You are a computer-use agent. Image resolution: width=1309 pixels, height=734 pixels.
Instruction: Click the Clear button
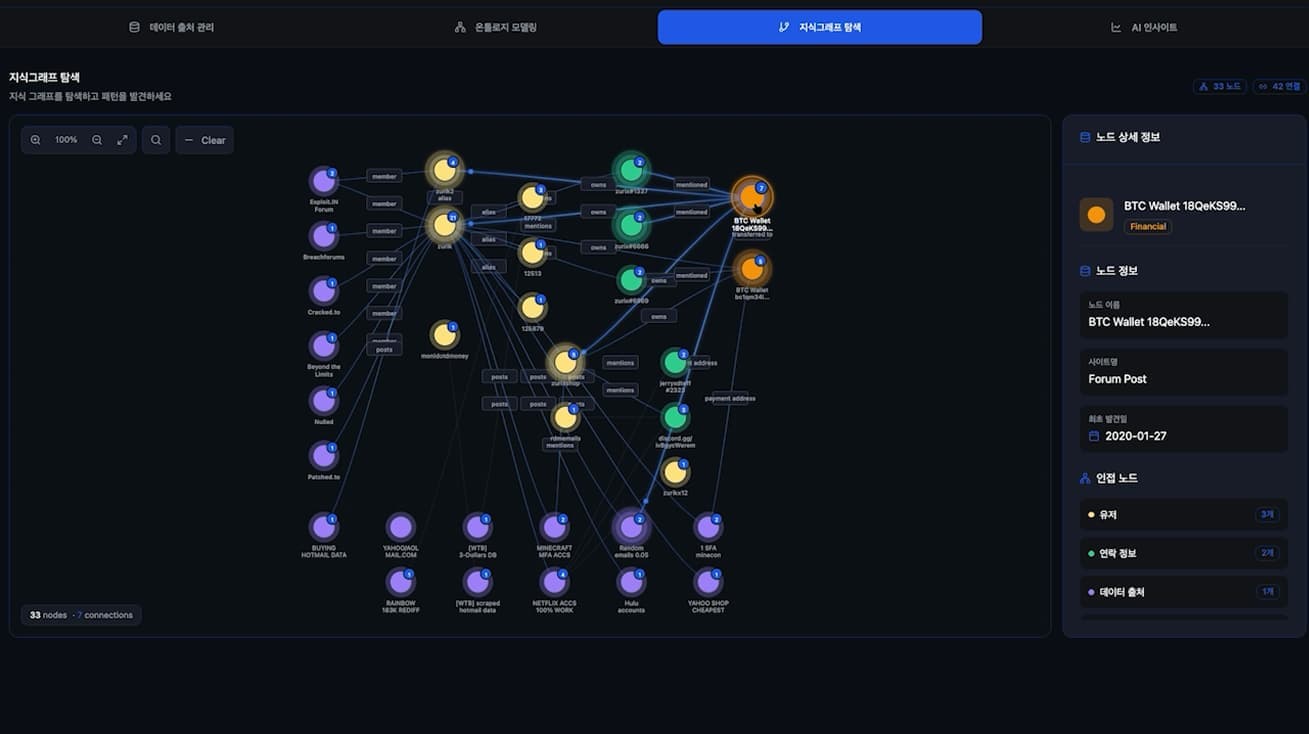[x=205, y=140]
